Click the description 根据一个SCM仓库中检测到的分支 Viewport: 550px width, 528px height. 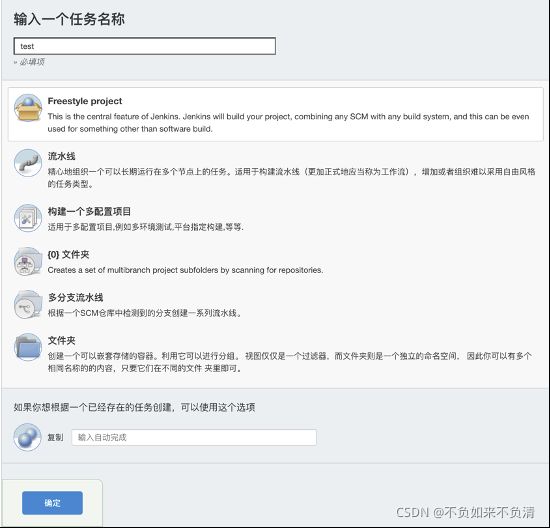145,313
